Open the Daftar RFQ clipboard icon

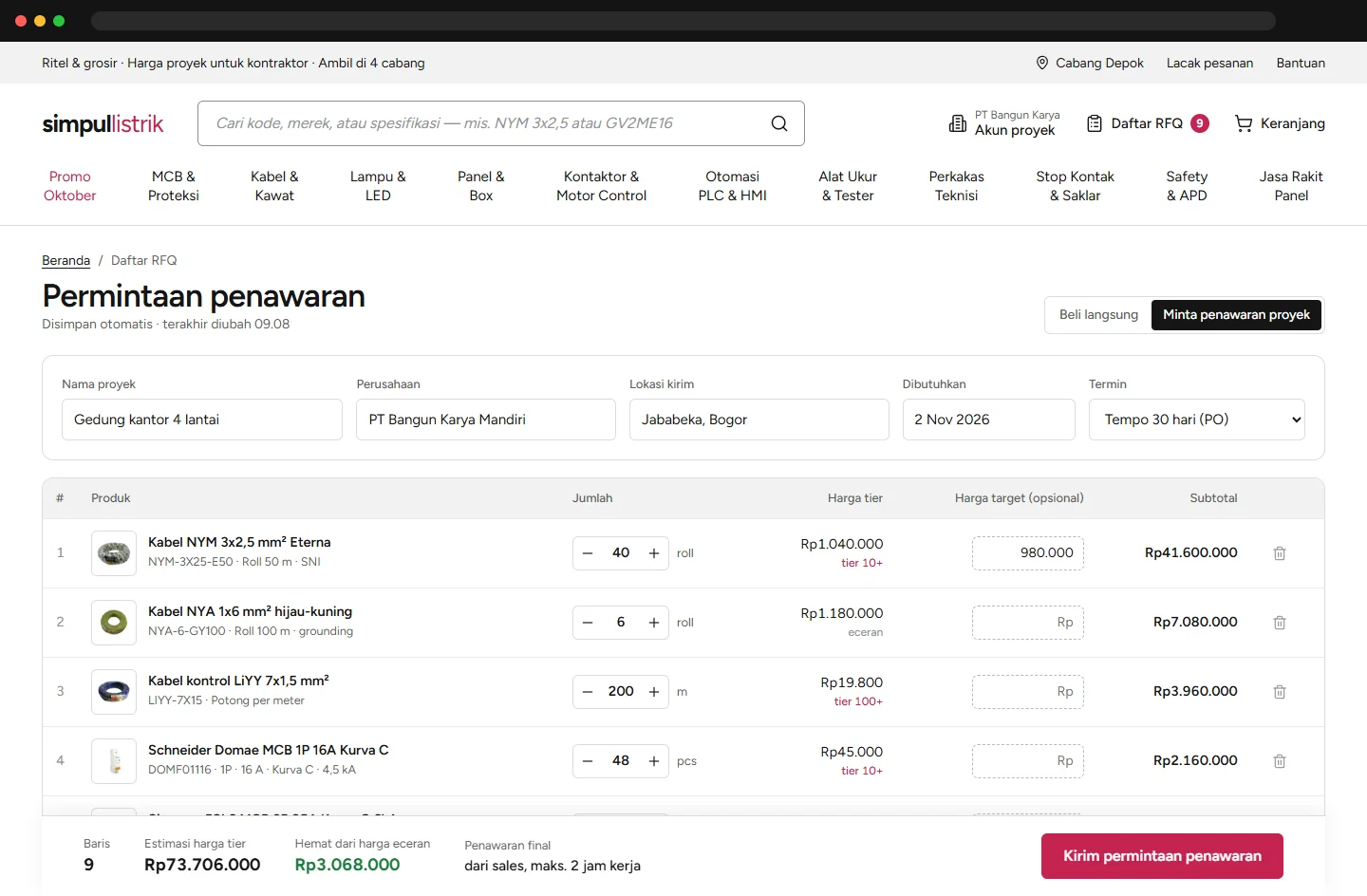1095,123
